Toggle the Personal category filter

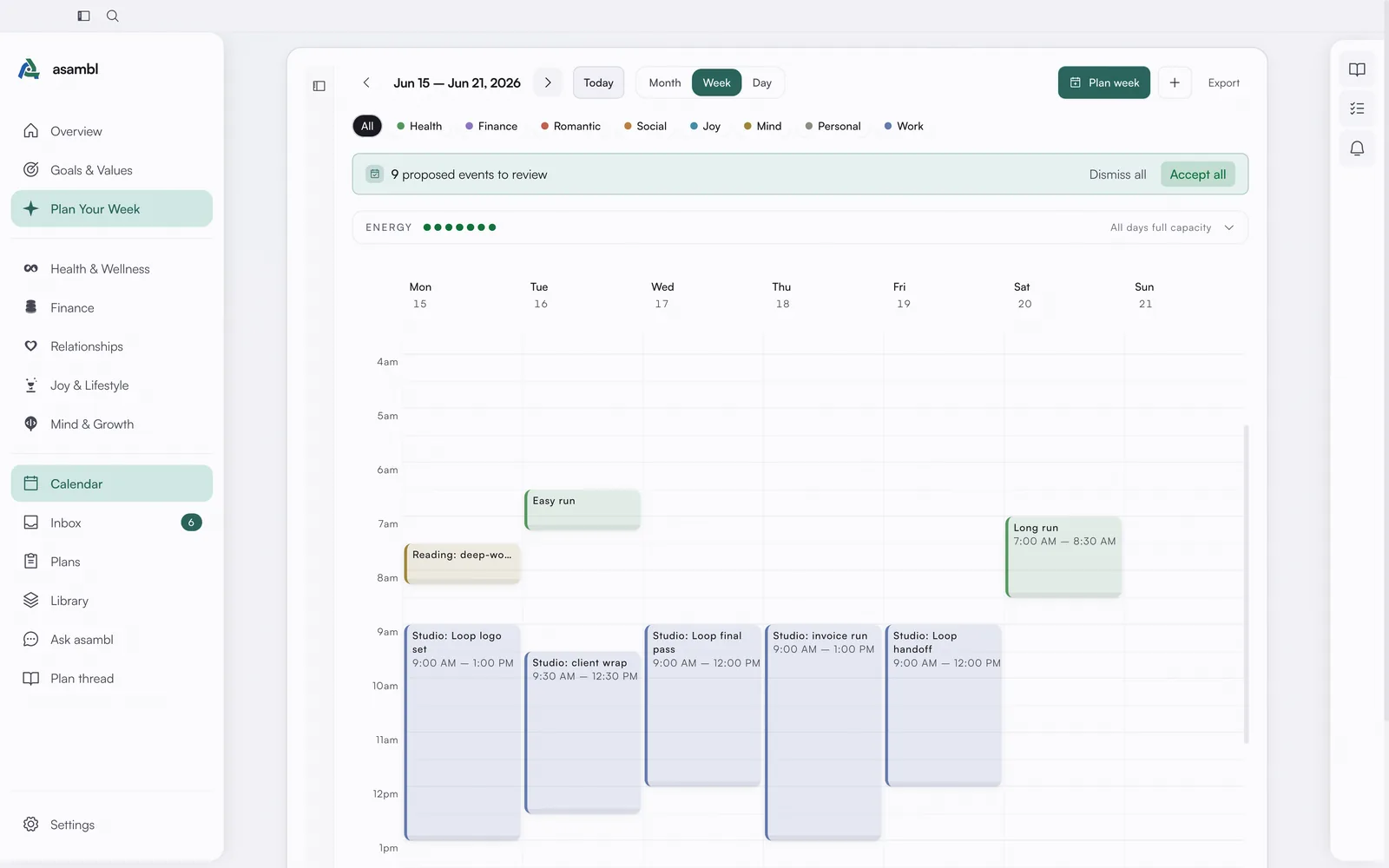point(833,126)
